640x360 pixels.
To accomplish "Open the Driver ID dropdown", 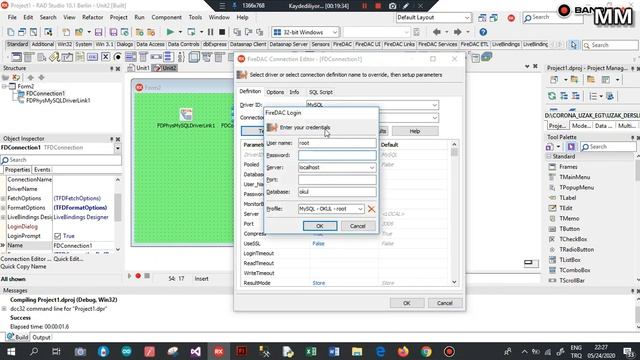I will [x=434, y=105].
